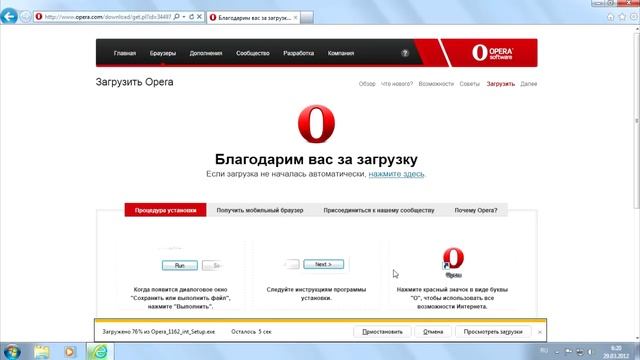Open the 'Дополнения' navigation menu item
The width and height of the screenshot is (640, 360).
coord(206,53)
